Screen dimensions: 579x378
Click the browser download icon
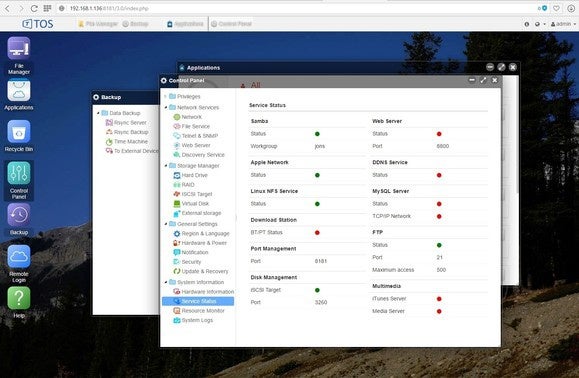pos(571,8)
